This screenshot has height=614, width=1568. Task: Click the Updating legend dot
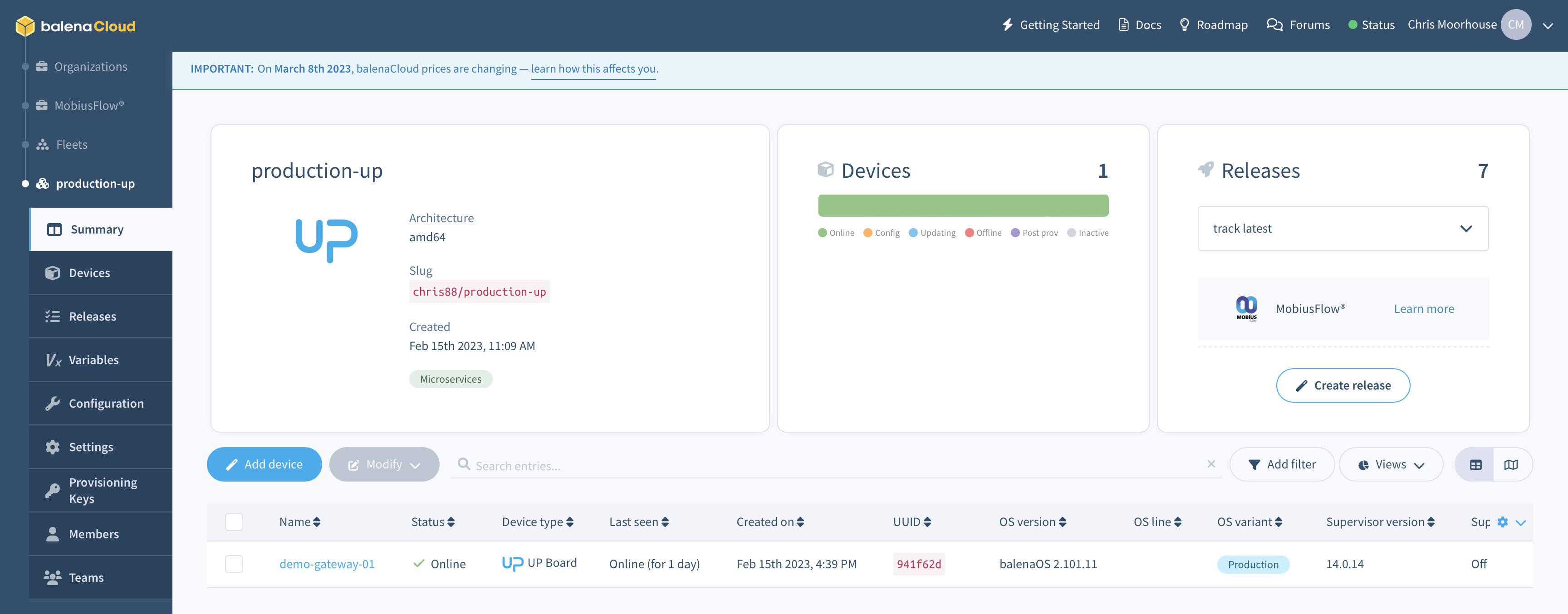(913, 233)
